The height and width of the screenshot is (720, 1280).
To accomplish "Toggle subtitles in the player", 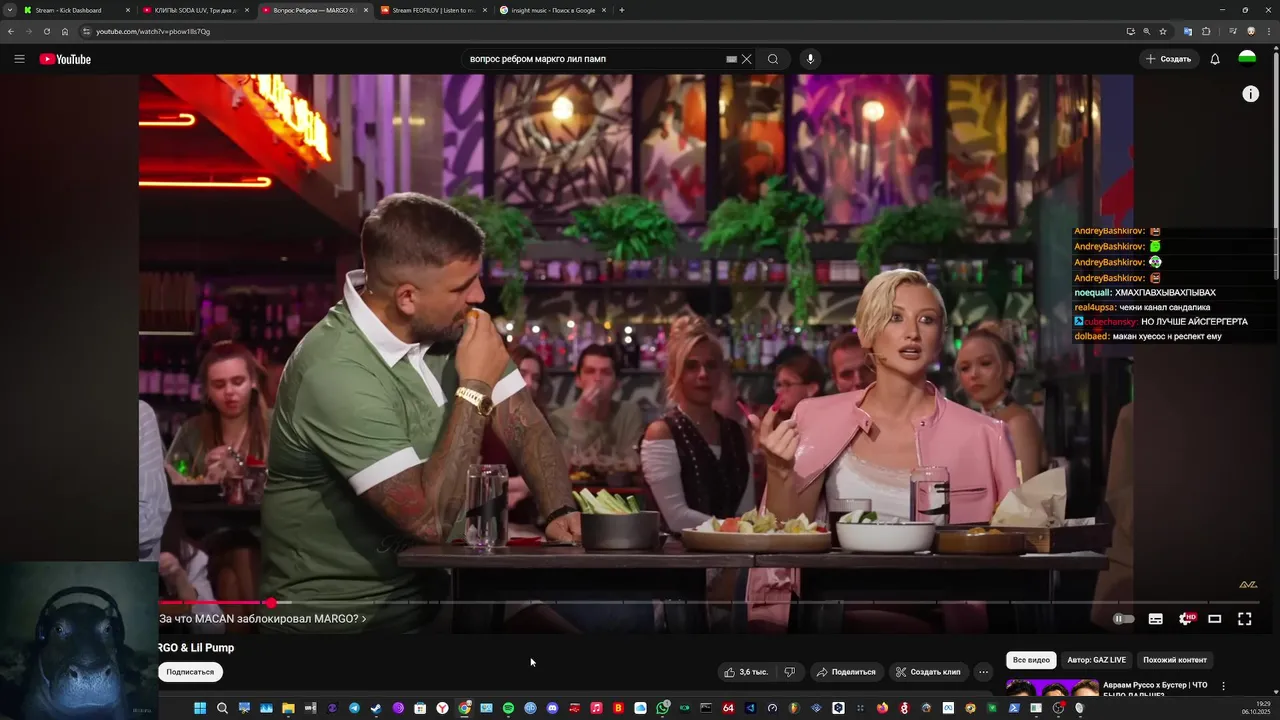I will point(1155,619).
